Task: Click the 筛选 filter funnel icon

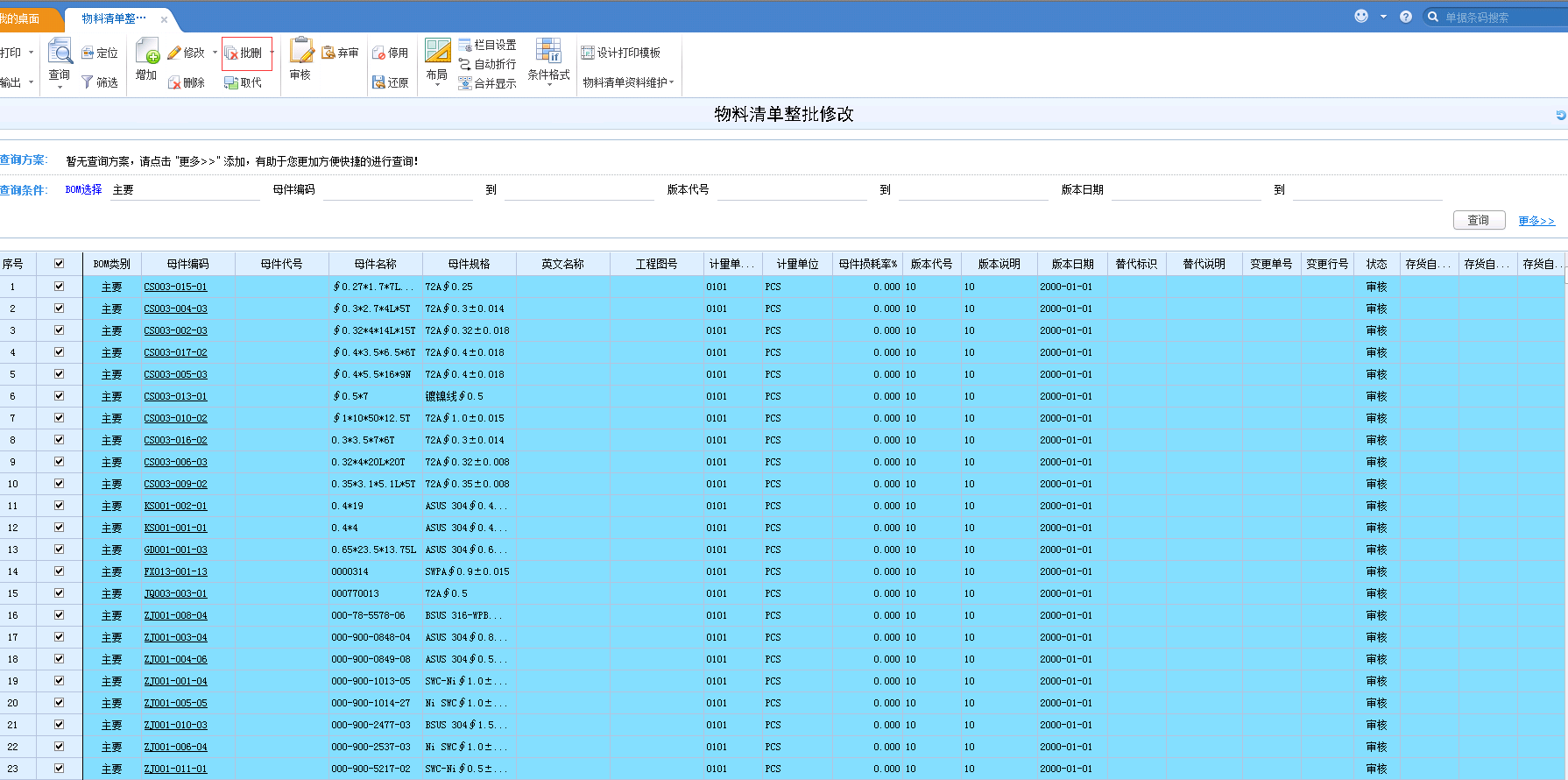Action: click(x=88, y=82)
